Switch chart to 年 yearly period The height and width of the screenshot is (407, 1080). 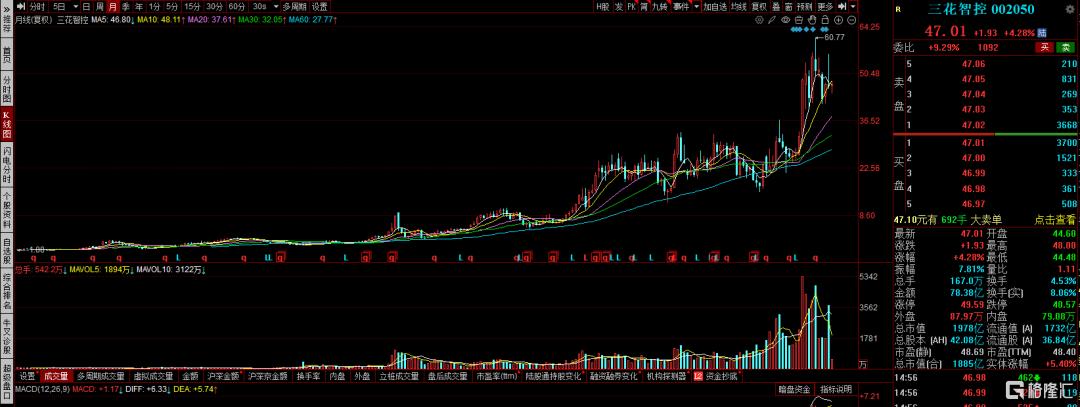[139, 6]
